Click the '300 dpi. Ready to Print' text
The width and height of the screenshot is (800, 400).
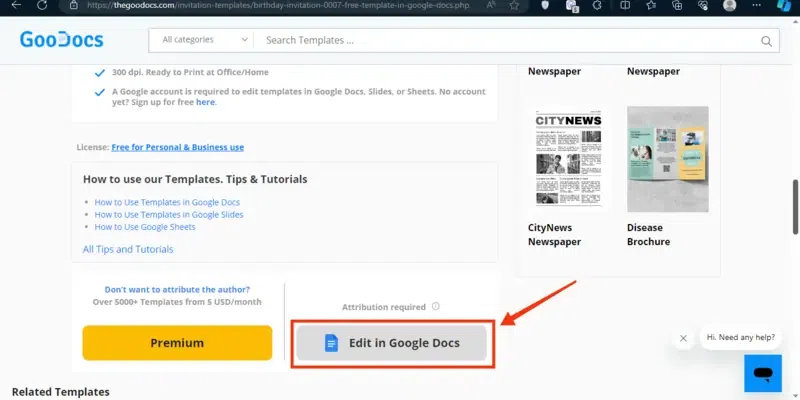[190, 72]
